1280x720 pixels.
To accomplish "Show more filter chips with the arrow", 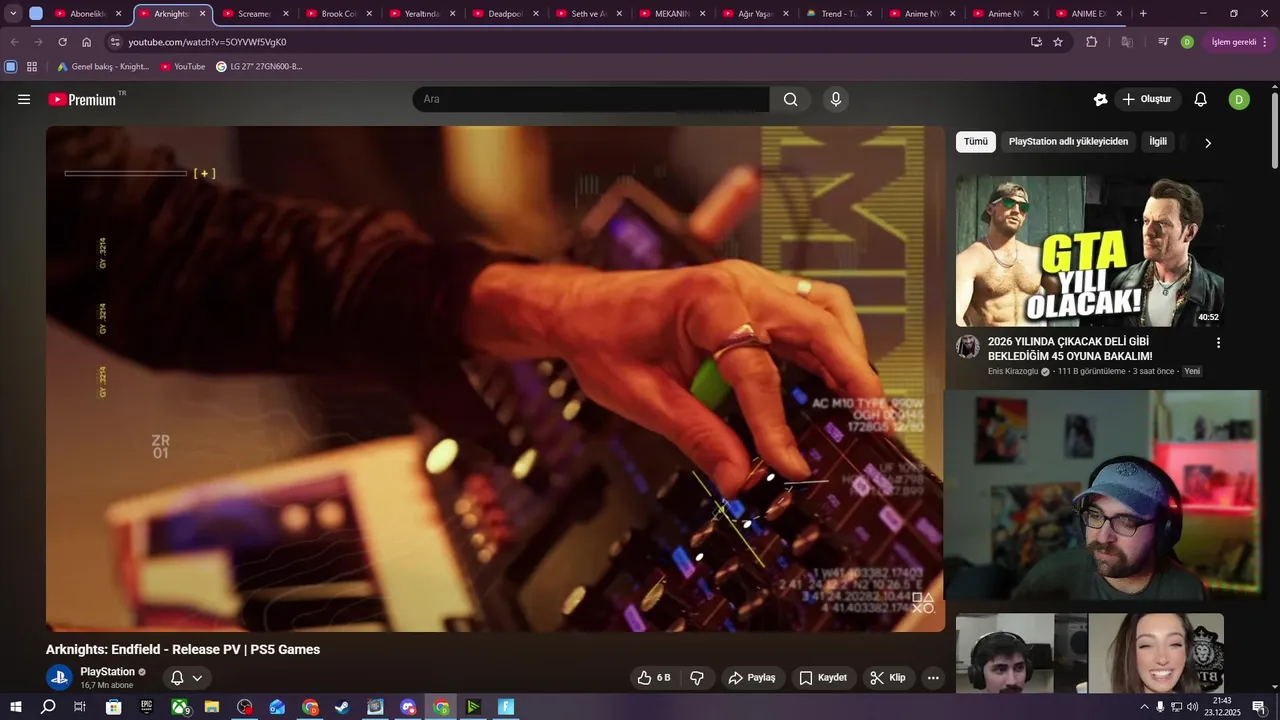I will [1207, 143].
